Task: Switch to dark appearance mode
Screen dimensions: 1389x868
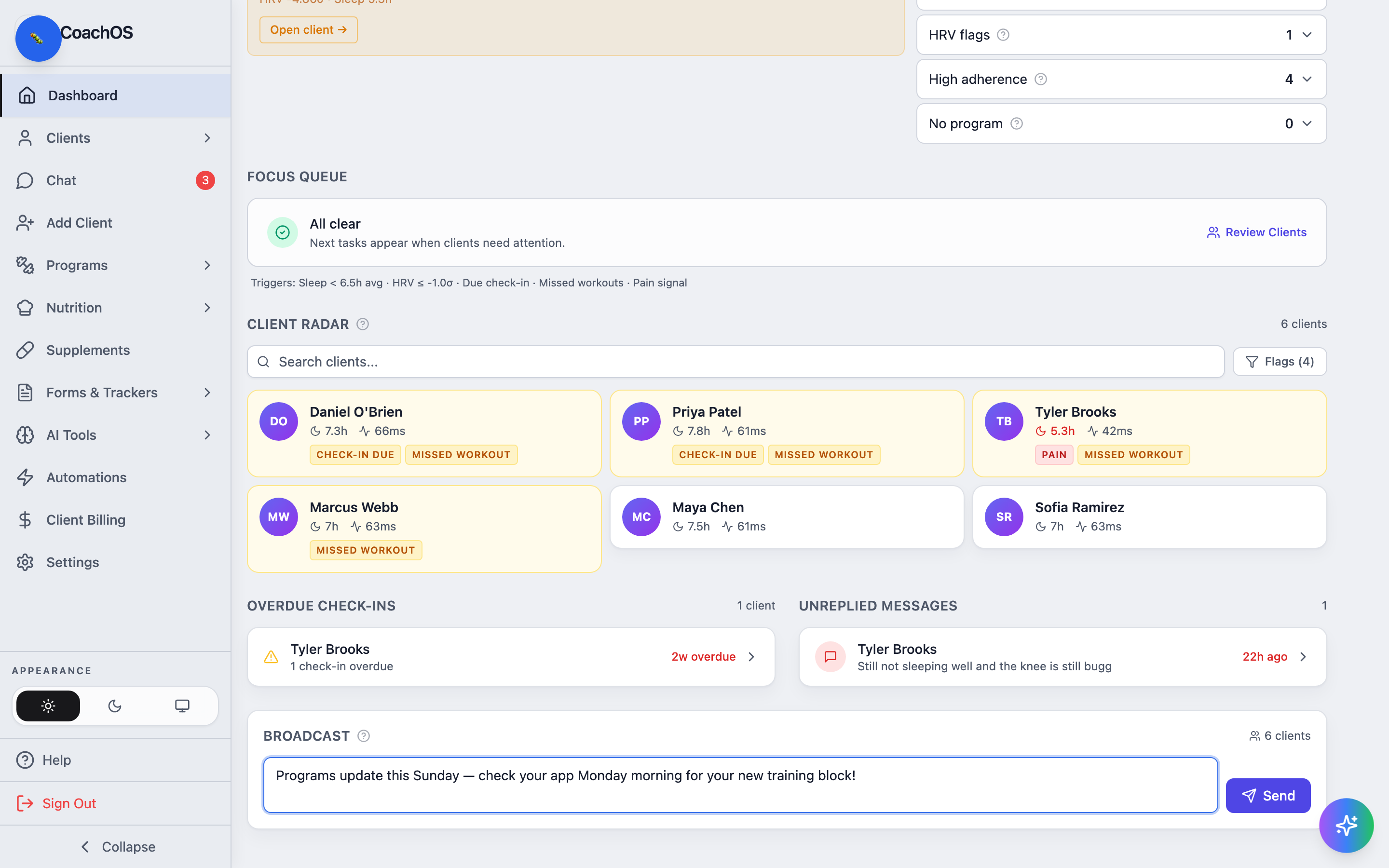Action: click(x=115, y=706)
